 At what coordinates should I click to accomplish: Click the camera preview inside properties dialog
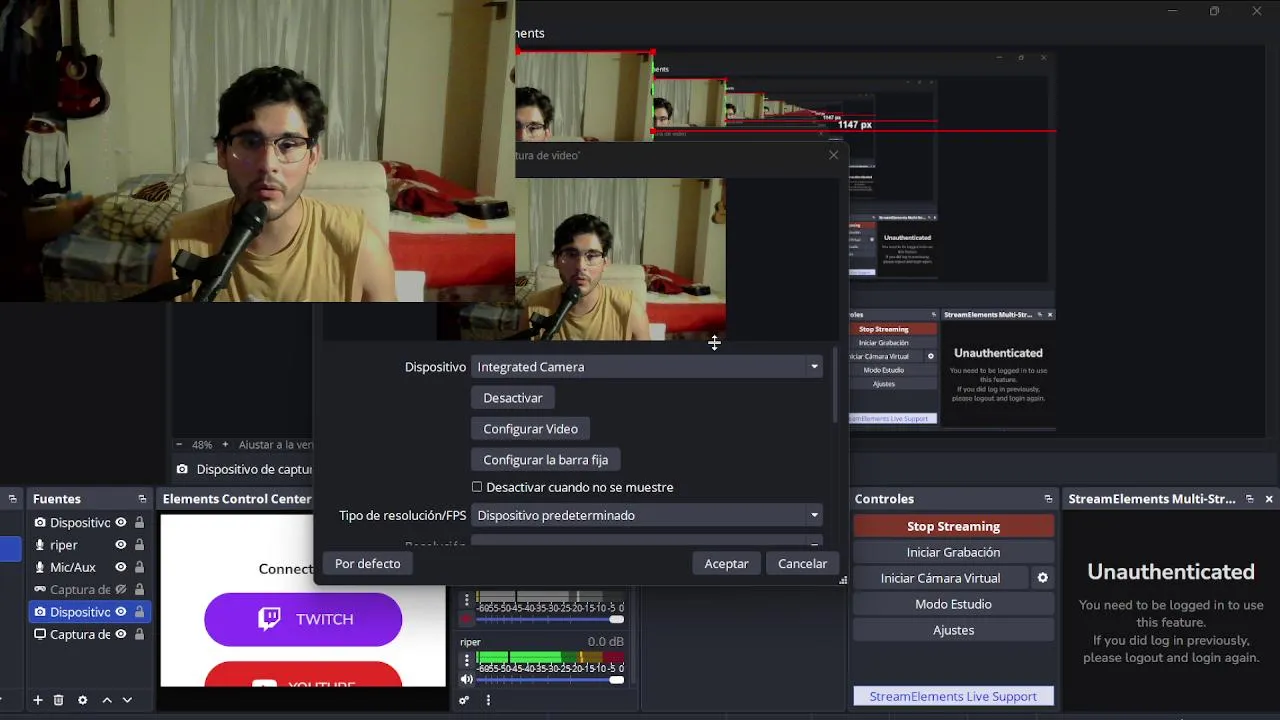click(x=620, y=259)
